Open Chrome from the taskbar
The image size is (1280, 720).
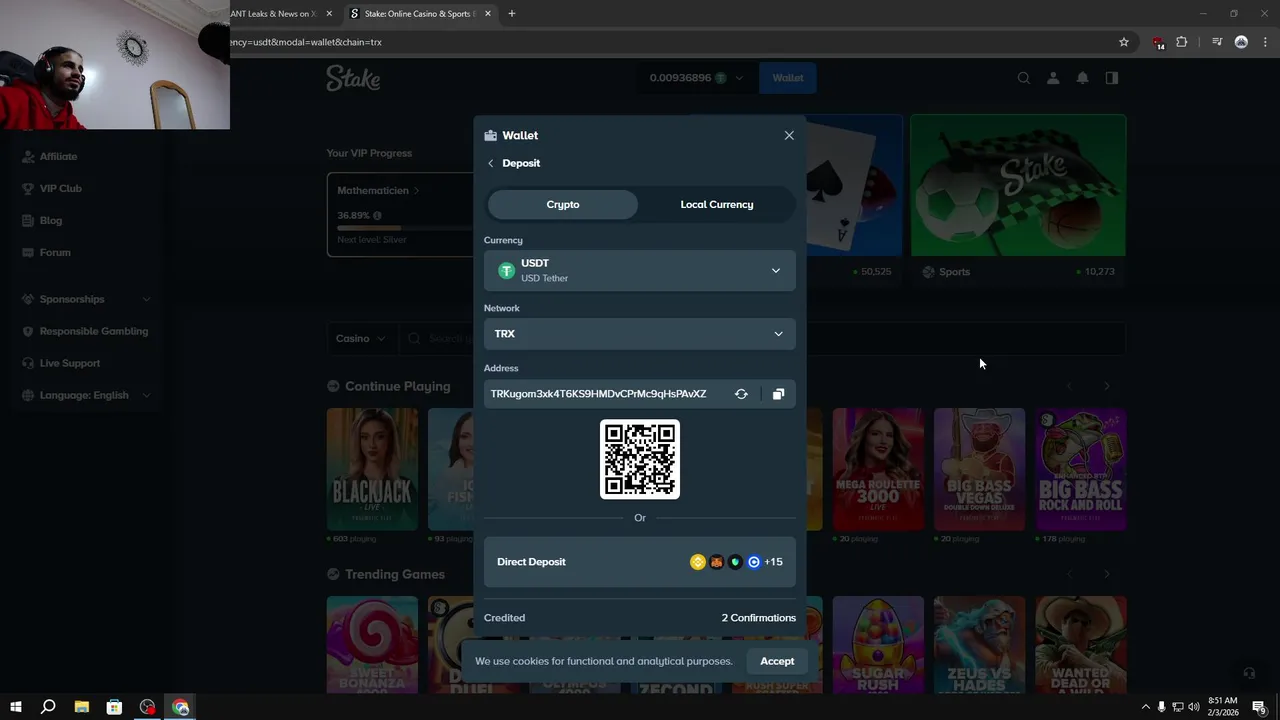click(181, 707)
